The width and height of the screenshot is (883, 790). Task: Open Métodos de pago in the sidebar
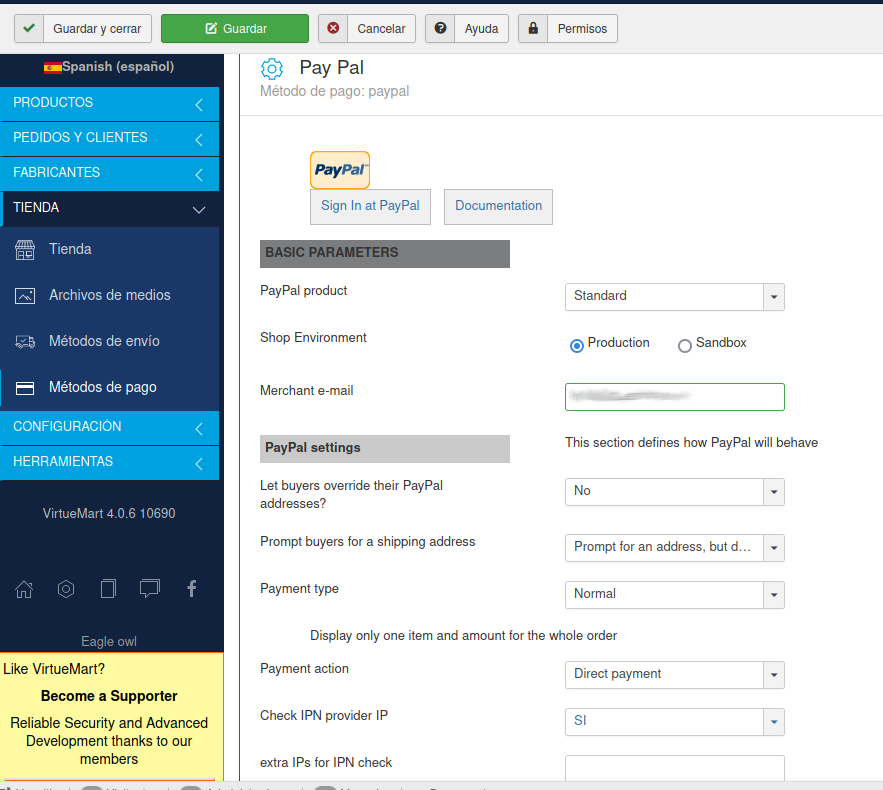(109, 388)
